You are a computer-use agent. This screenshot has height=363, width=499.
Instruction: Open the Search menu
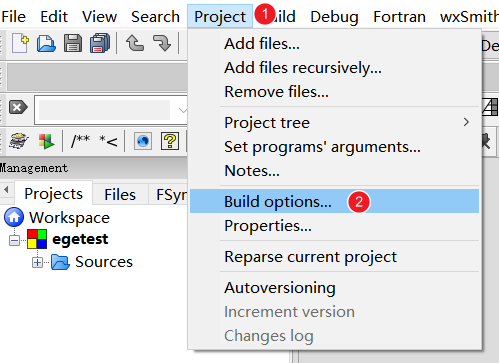[155, 17]
